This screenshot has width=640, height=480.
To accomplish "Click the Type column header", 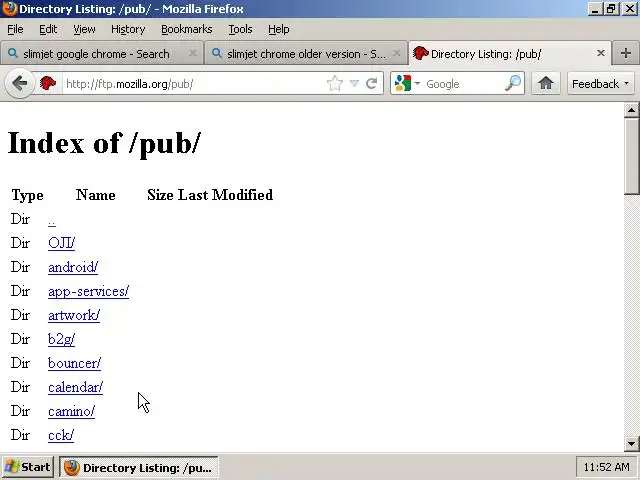I will point(27,196).
